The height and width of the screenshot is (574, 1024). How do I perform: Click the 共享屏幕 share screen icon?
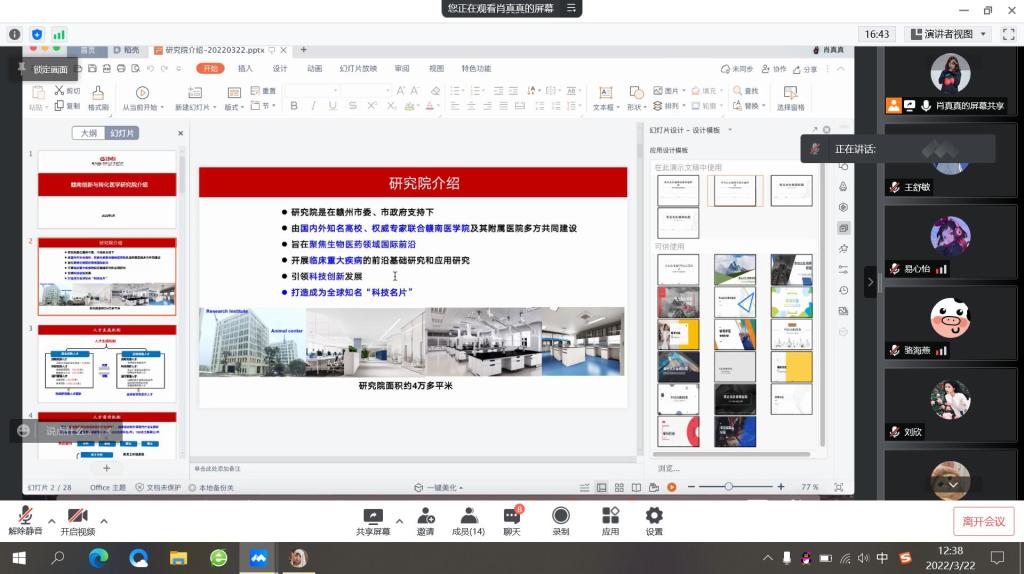click(373, 517)
